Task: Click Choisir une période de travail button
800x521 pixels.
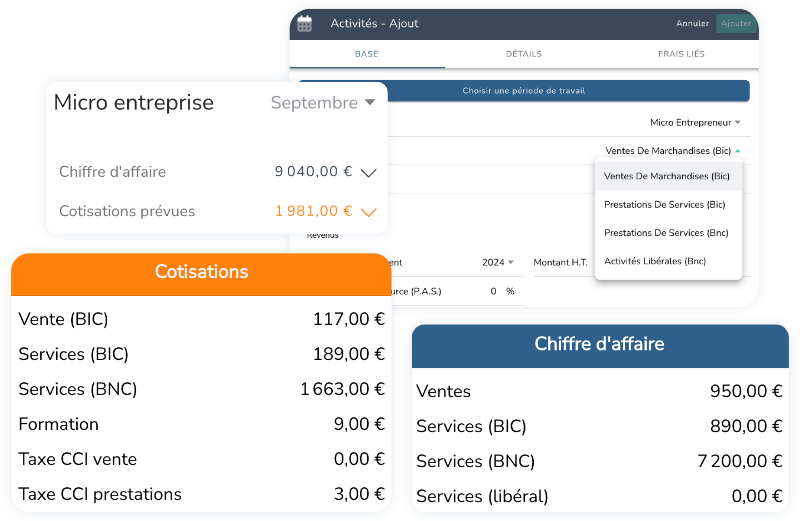Action: [x=523, y=91]
